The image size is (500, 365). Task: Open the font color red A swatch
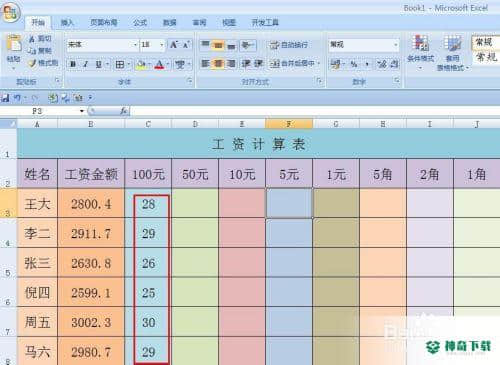coord(160,64)
